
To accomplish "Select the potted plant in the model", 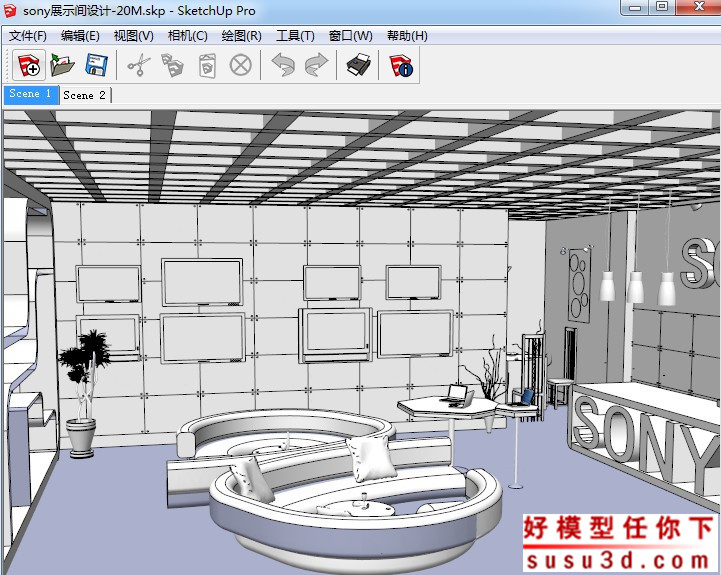I will [x=84, y=393].
